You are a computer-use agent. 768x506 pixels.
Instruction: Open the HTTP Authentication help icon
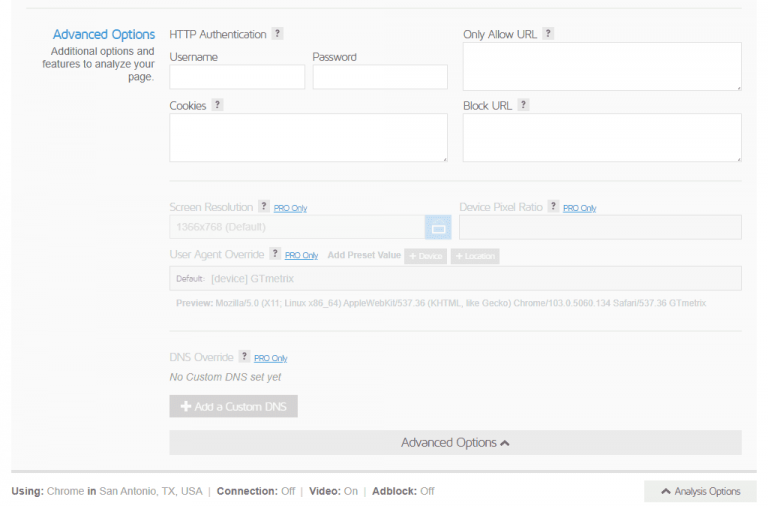(x=277, y=33)
